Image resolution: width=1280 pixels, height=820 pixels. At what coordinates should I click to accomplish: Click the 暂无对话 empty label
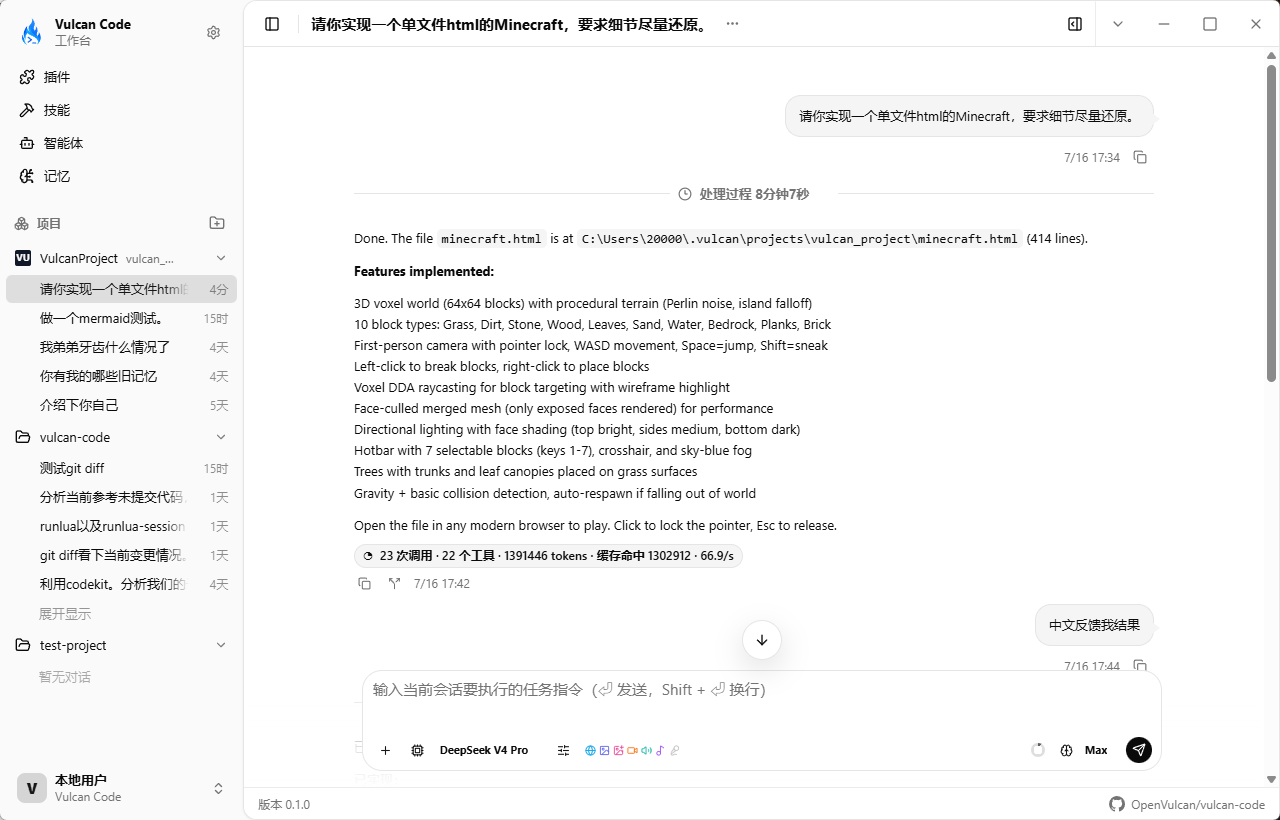pos(65,677)
